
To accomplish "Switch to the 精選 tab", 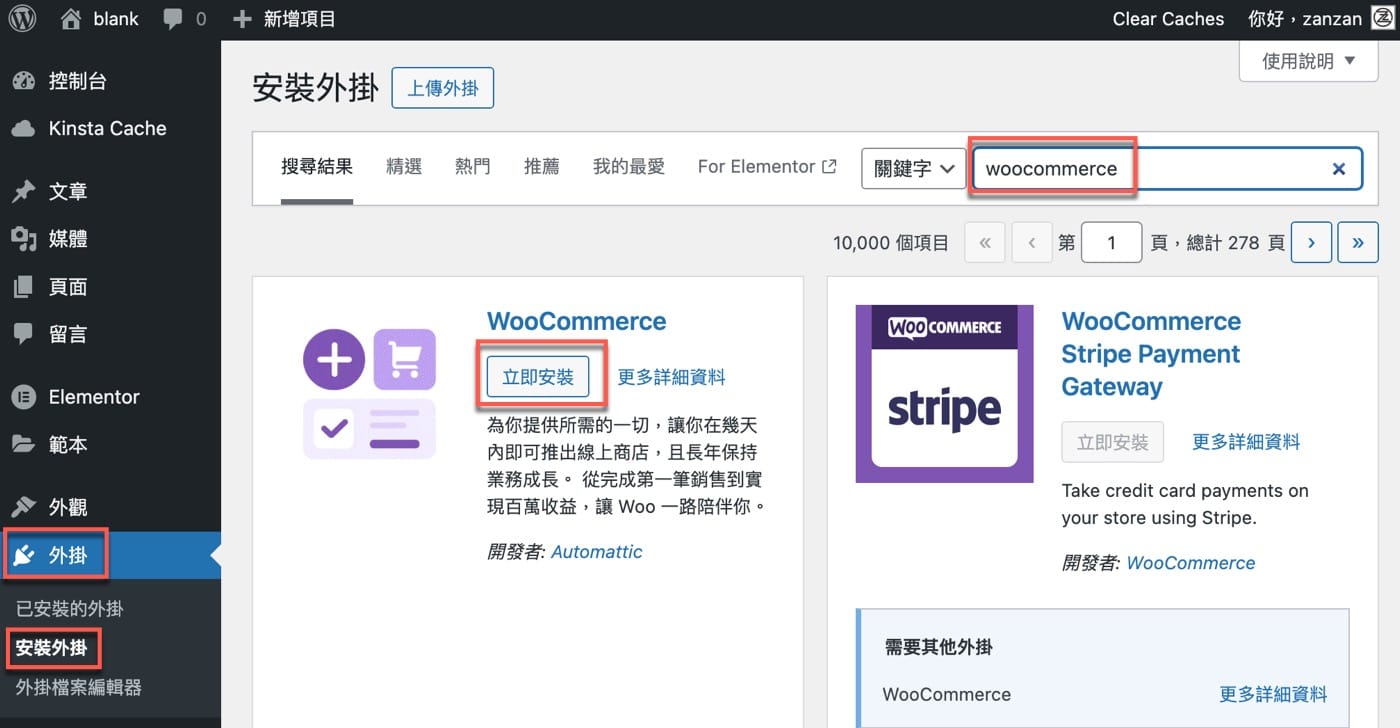I will [x=404, y=167].
